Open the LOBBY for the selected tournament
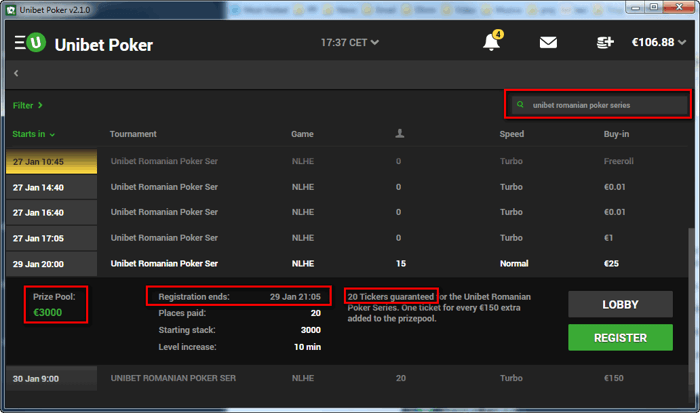This screenshot has height=413, width=700. 620,305
